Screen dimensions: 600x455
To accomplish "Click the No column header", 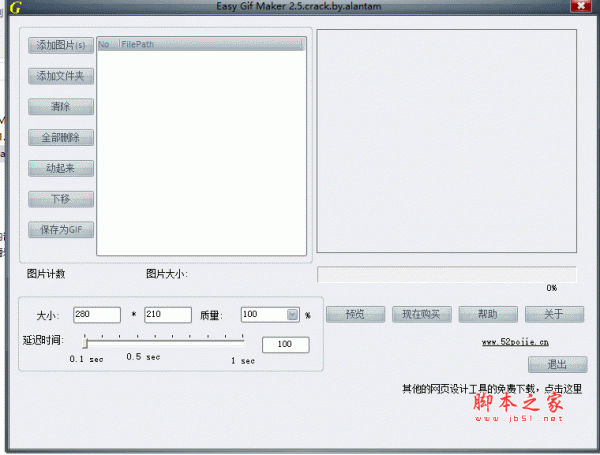I will tap(108, 44).
